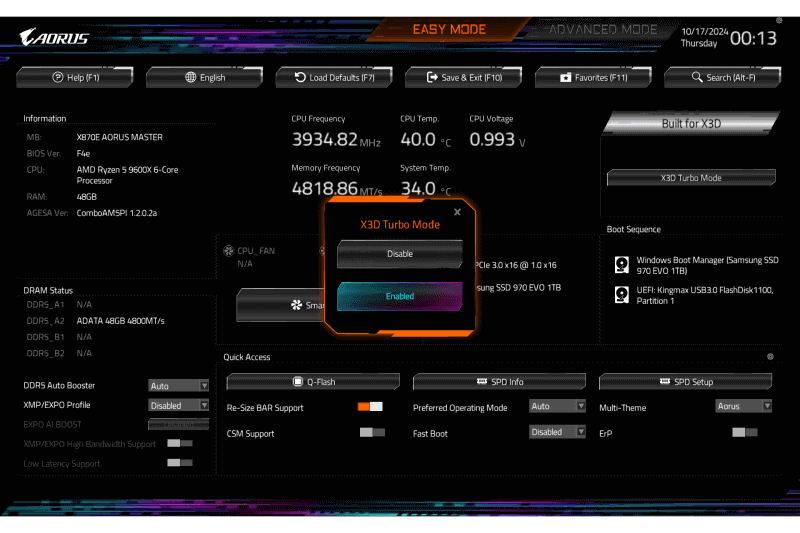Click the Favorites (F11) button
This screenshot has width=800, height=533.
click(593, 78)
